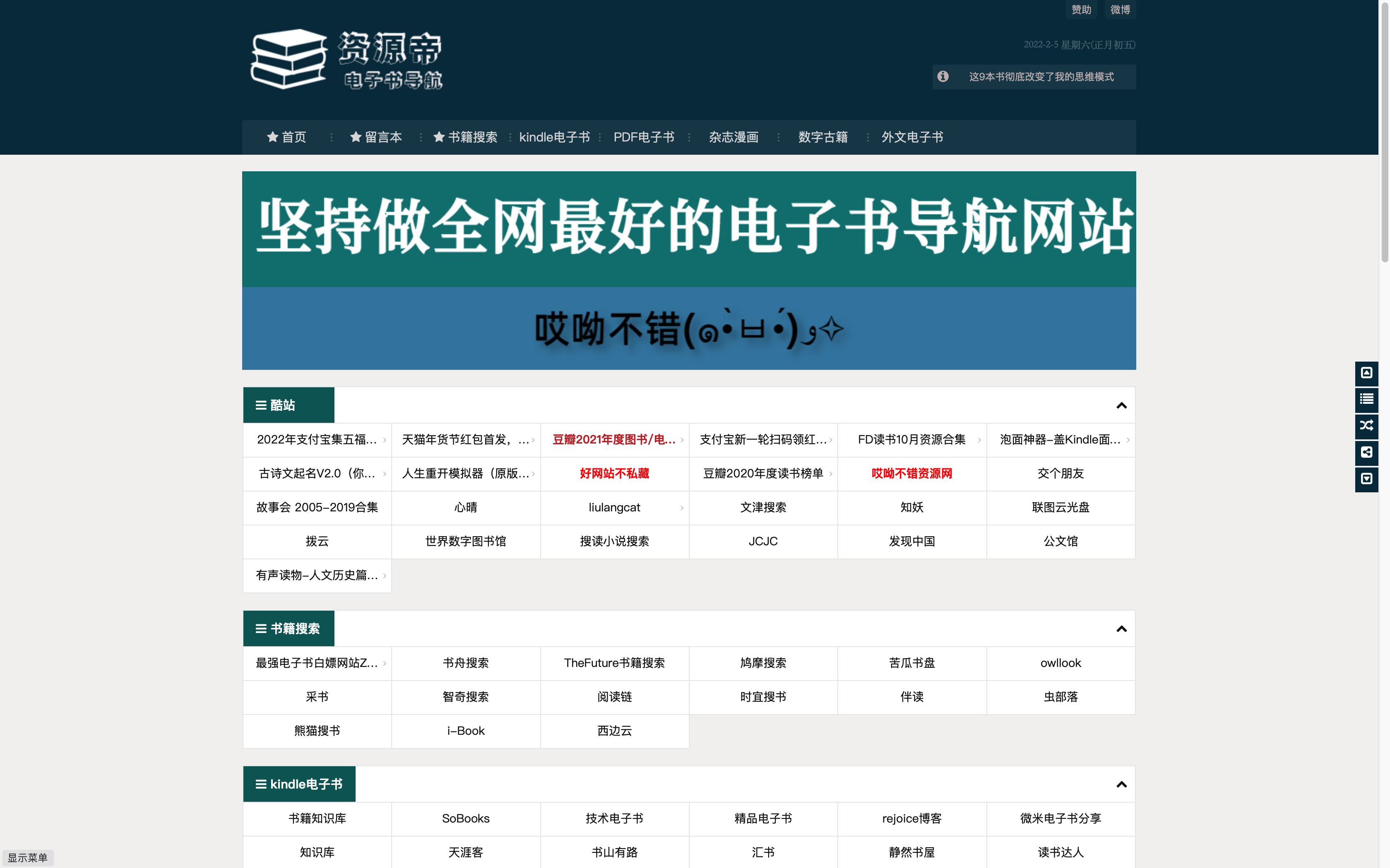Open 微米电子书分享 link
Screen dimensions: 1390x868
(x=1061, y=819)
